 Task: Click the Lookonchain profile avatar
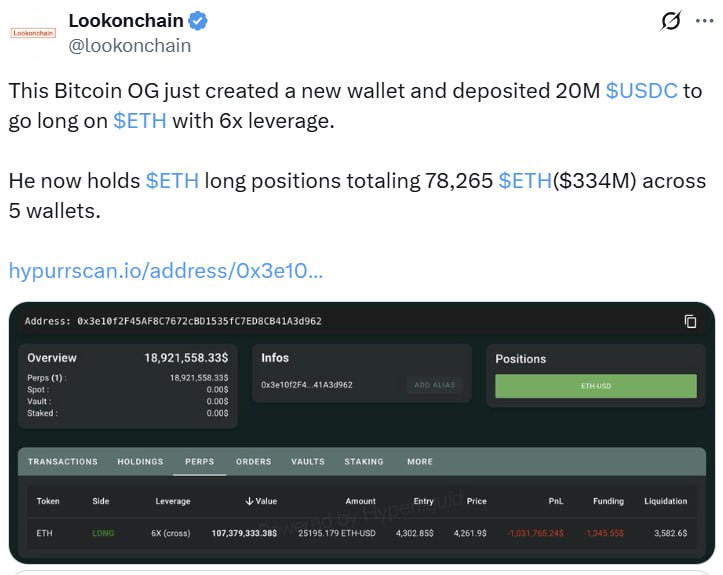tap(33, 32)
